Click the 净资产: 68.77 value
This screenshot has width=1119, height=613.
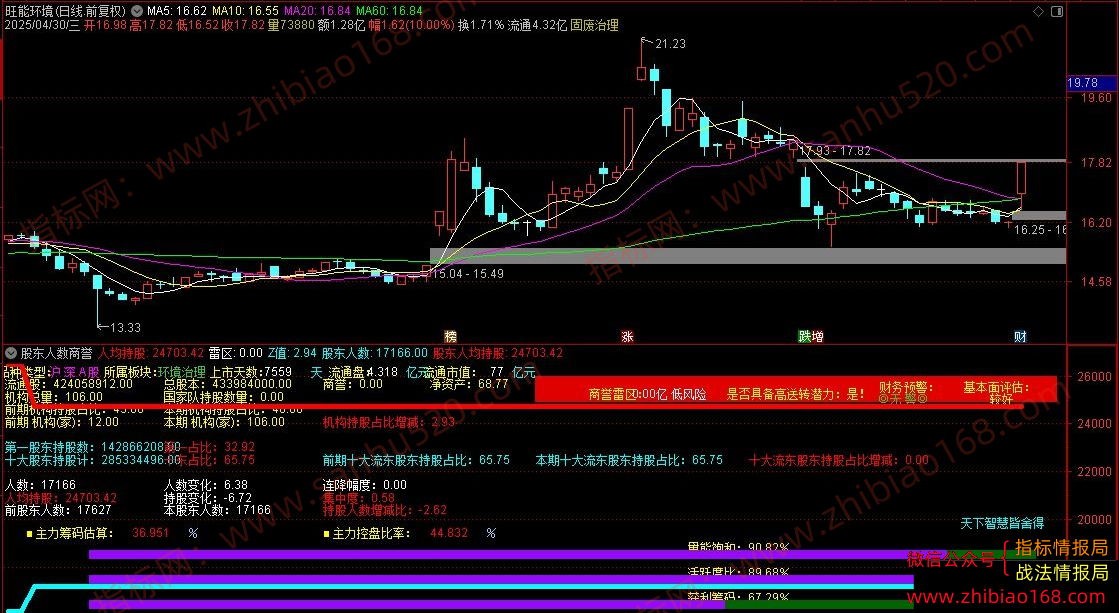pos(469,384)
